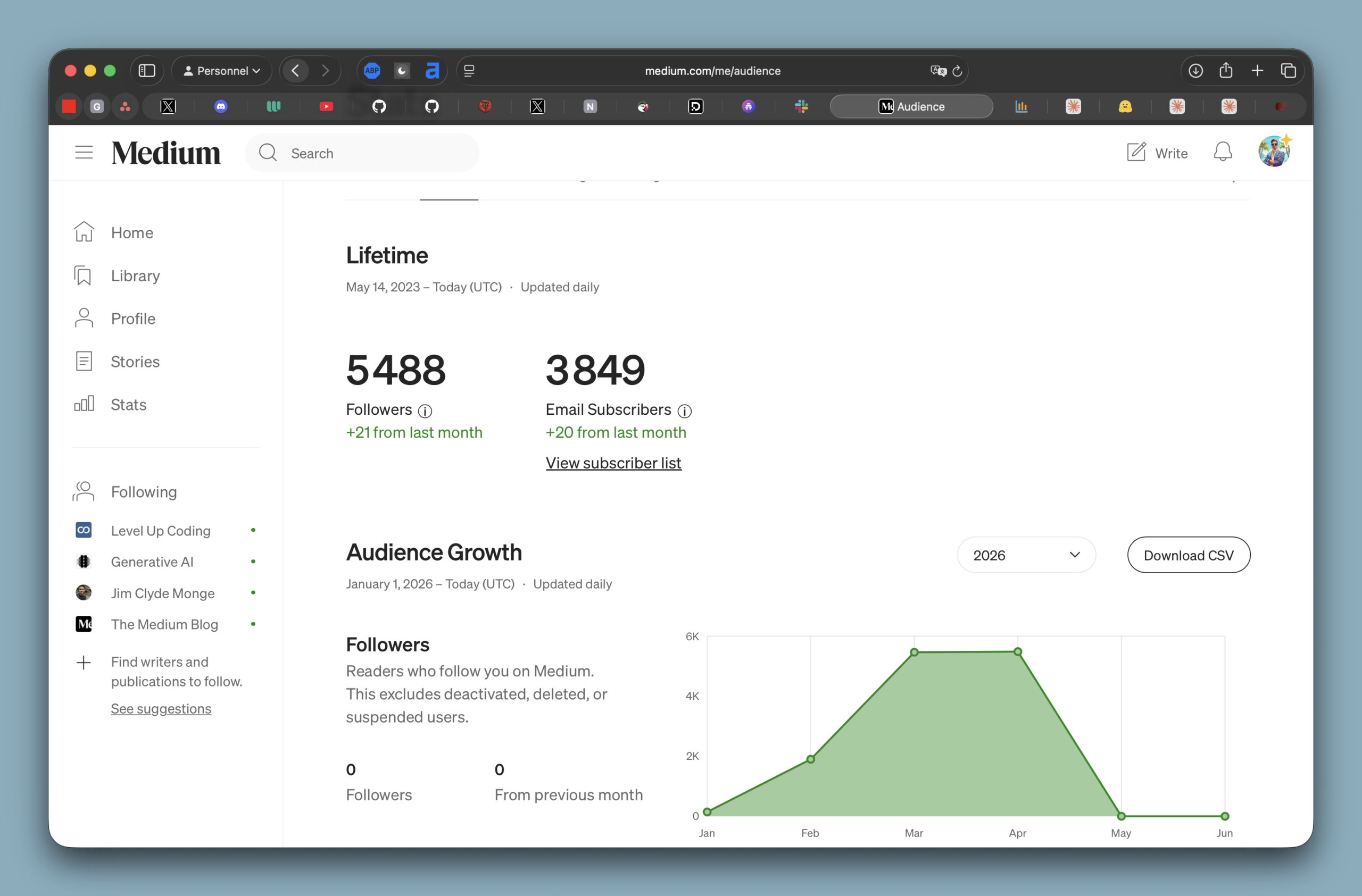Image resolution: width=1362 pixels, height=896 pixels.
Task: Reload the page with the refresh icon
Action: pos(957,71)
